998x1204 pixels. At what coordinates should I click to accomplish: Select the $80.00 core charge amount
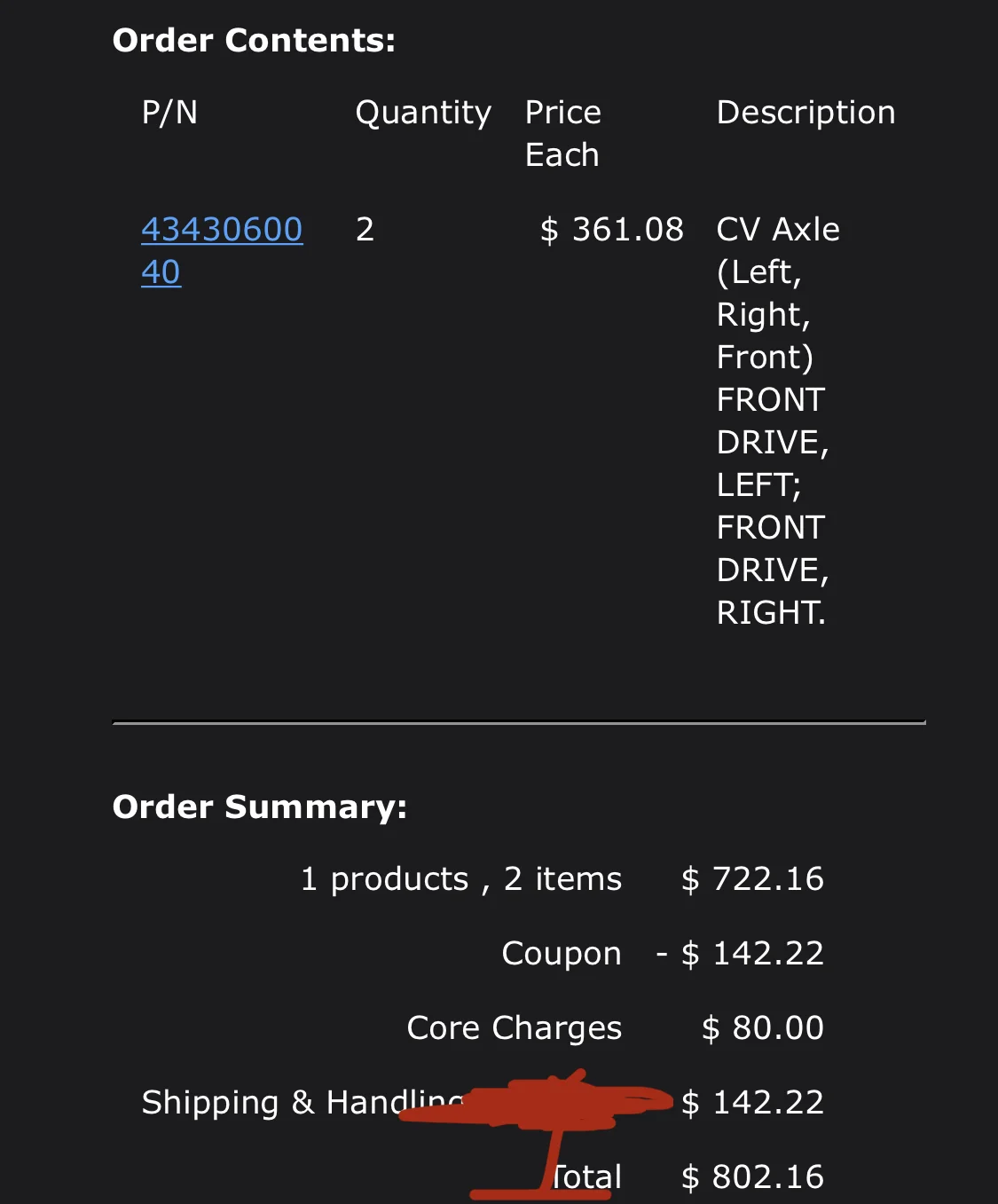click(x=763, y=1028)
